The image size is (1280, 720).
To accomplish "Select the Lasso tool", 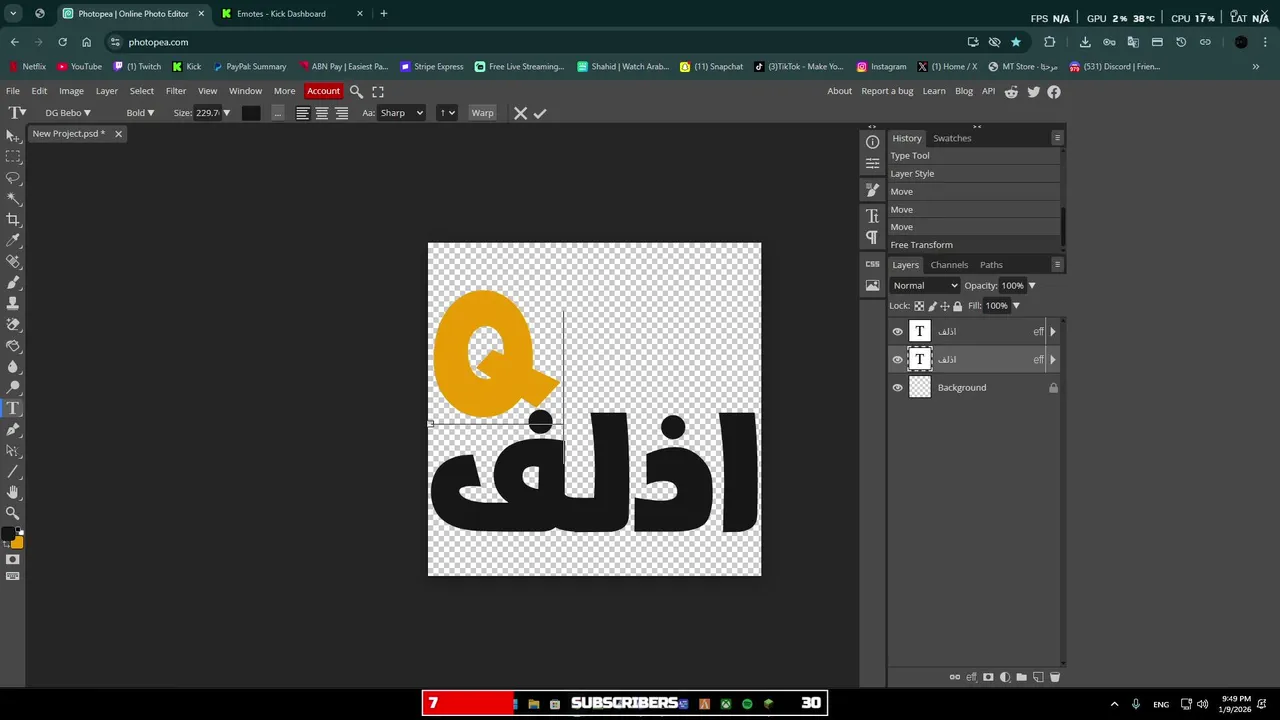I will tap(13, 178).
